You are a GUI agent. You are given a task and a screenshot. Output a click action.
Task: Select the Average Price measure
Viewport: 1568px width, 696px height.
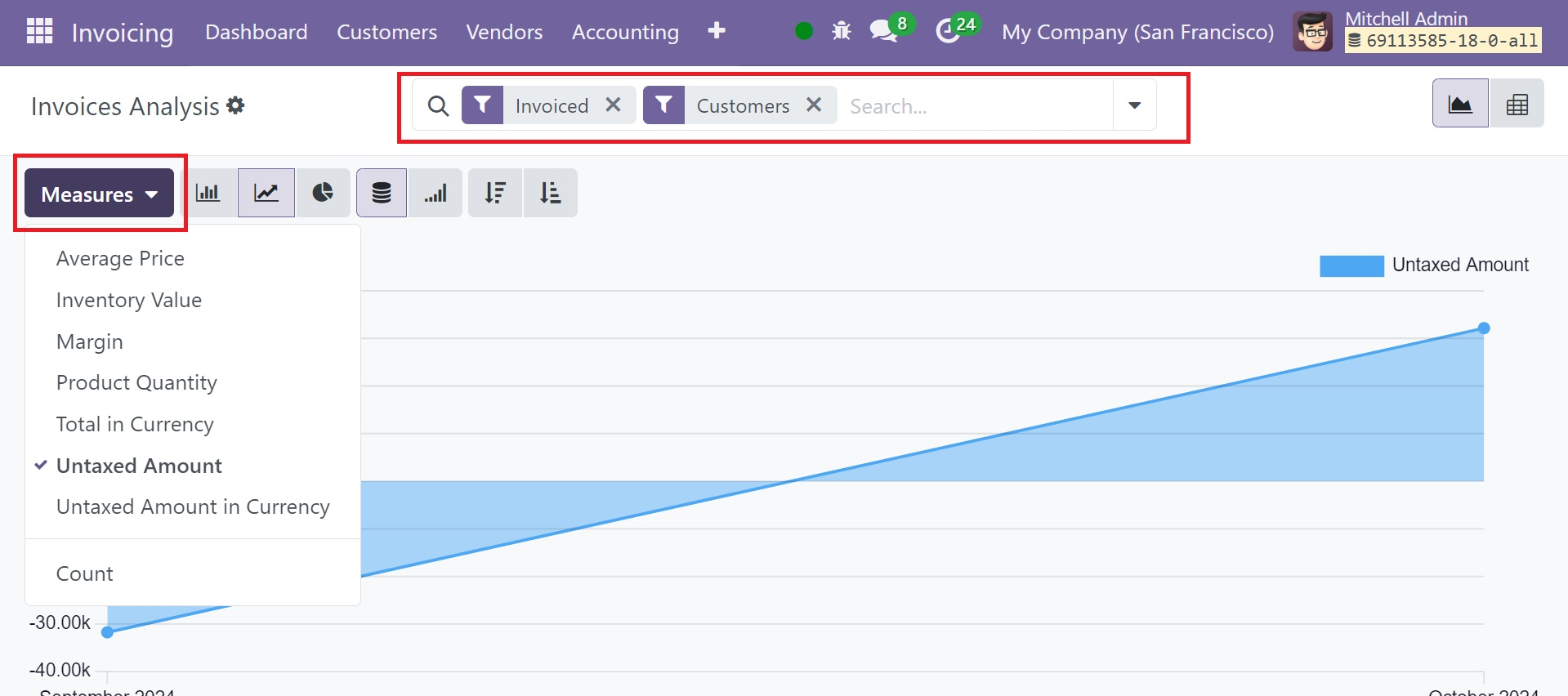coord(193,258)
